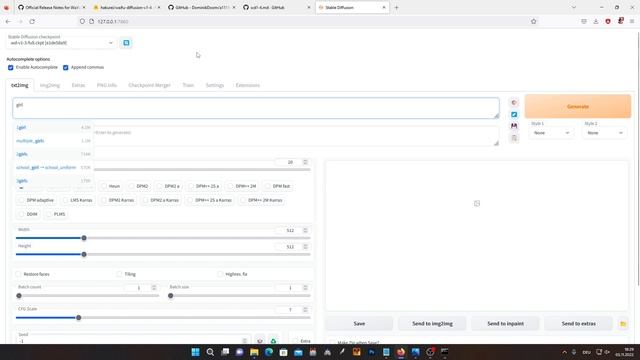
Task: Click Send to extras button
Action: tap(578, 324)
